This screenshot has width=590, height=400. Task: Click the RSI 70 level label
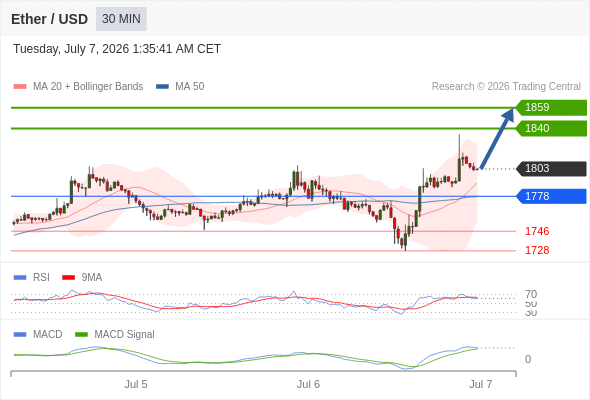coord(531,294)
